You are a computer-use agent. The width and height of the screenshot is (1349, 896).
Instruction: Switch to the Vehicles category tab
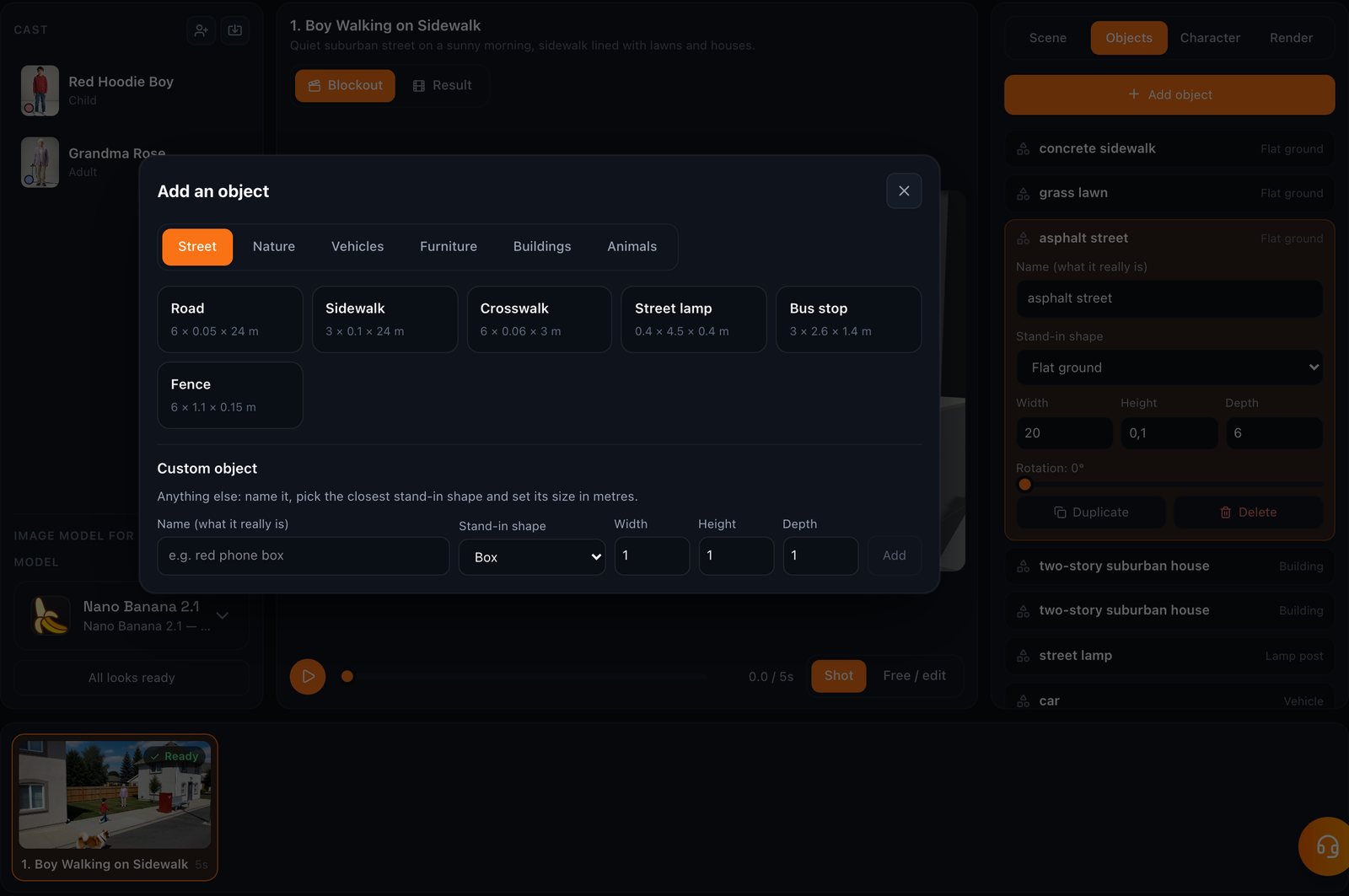(357, 247)
